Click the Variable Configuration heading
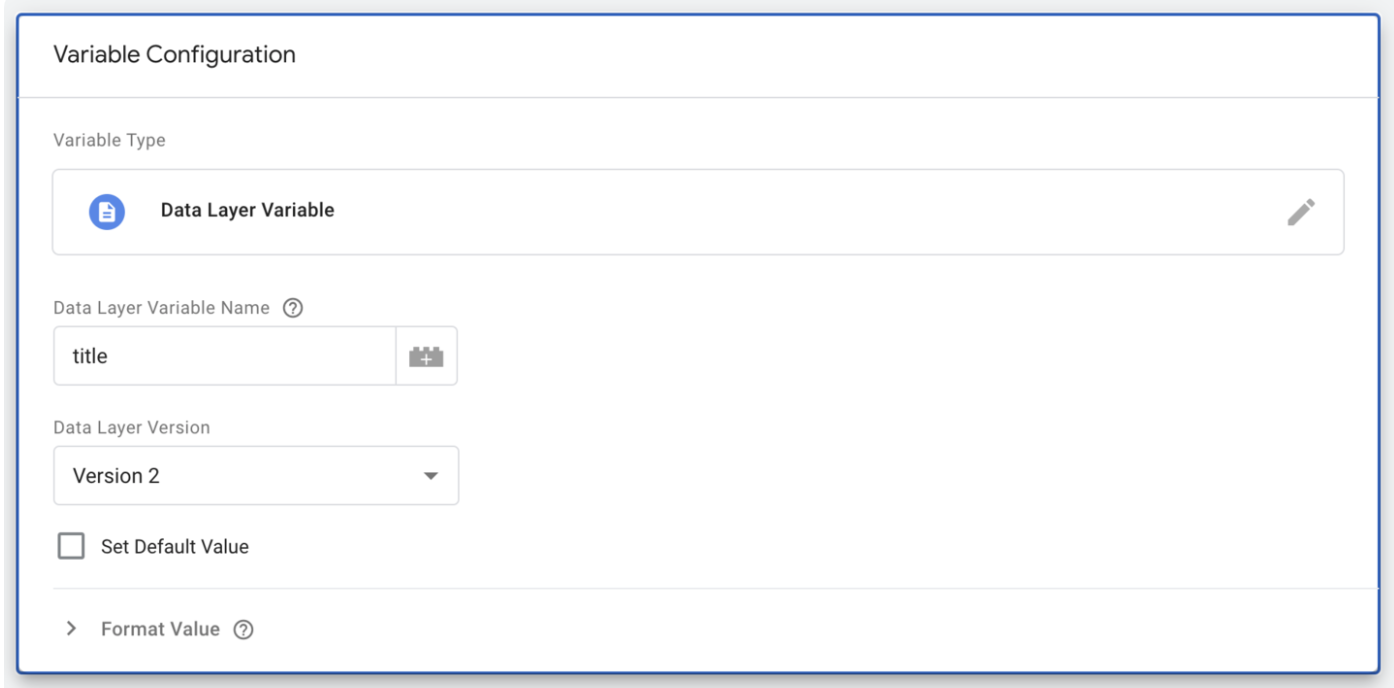Image resolution: width=1394 pixels, height=688 pixels. pos(174,55)
